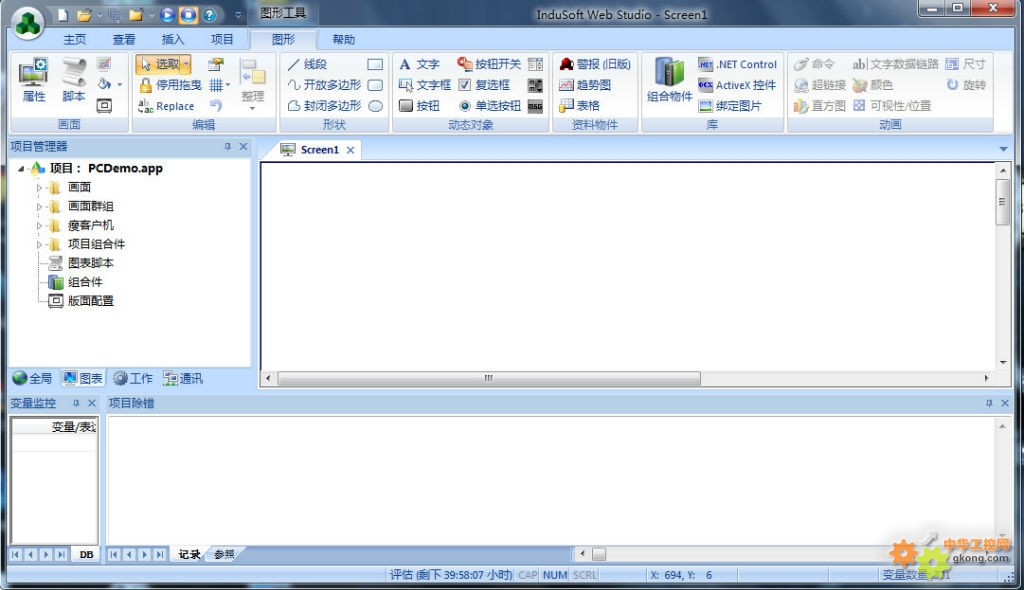The height and width of the screenshot is (590, 1024).
Task: Apply the 可视性/位置 visibility animation
Action: (x=891, y=106)
